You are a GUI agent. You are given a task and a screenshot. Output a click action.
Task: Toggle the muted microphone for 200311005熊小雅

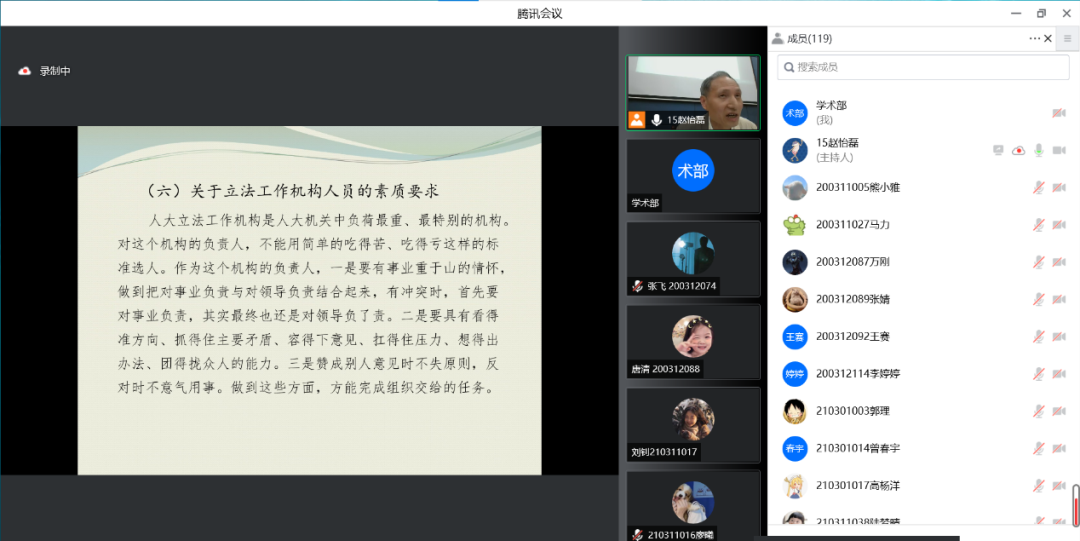point(1039,187)
